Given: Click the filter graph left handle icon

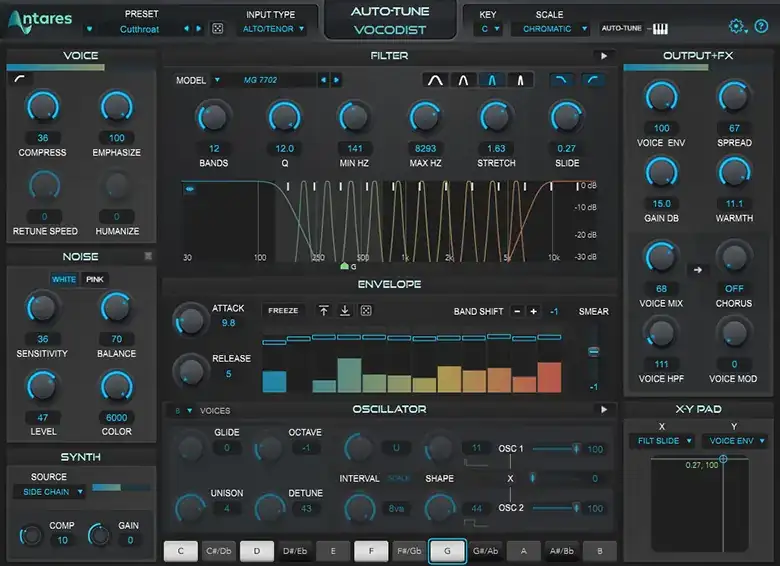Looking at the screenshot, I should (190, 189).
